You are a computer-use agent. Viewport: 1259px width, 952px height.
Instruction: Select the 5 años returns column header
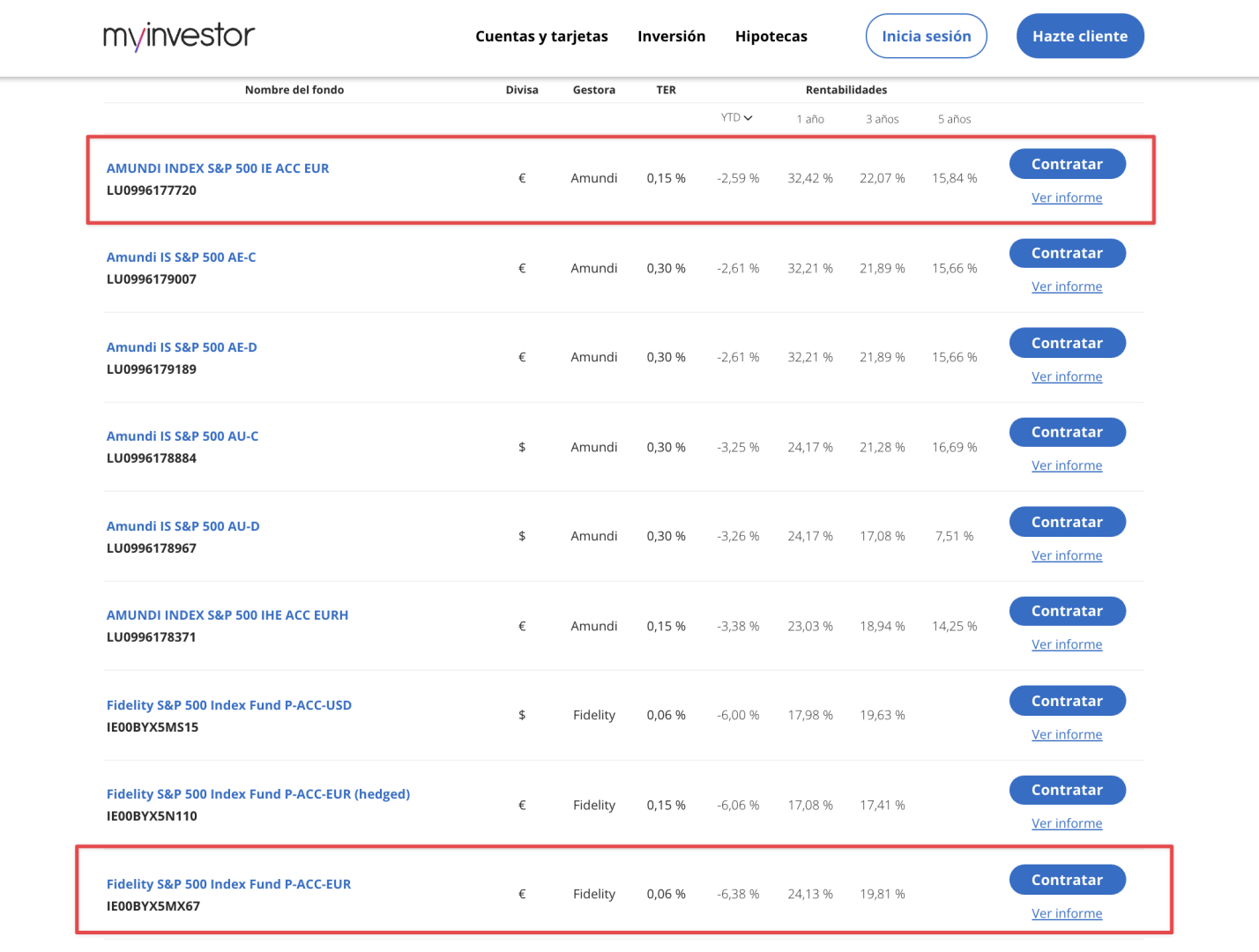click(955, 119)
